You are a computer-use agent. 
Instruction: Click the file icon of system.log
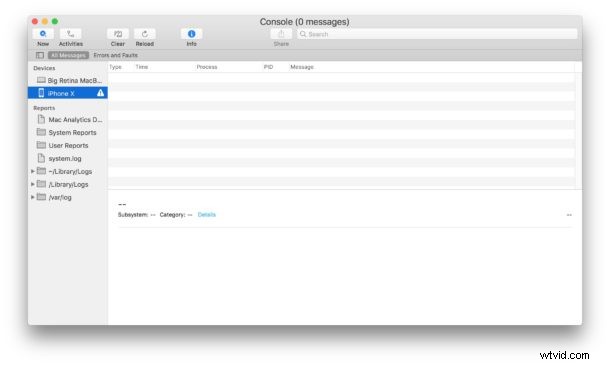[x=41, y=158]
